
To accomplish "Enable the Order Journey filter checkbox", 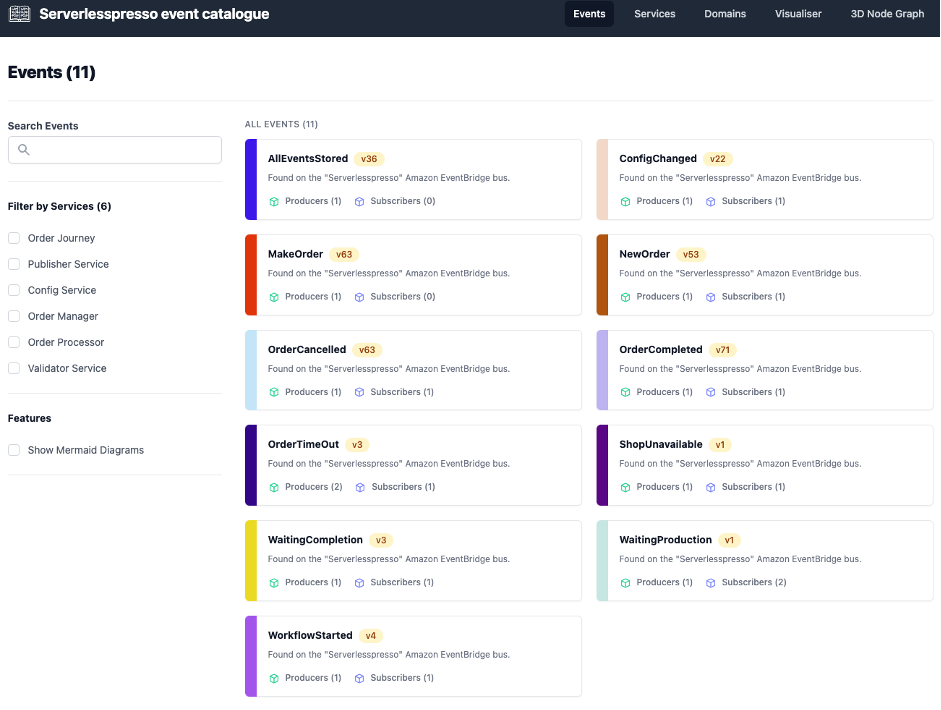I will (14, 238).
